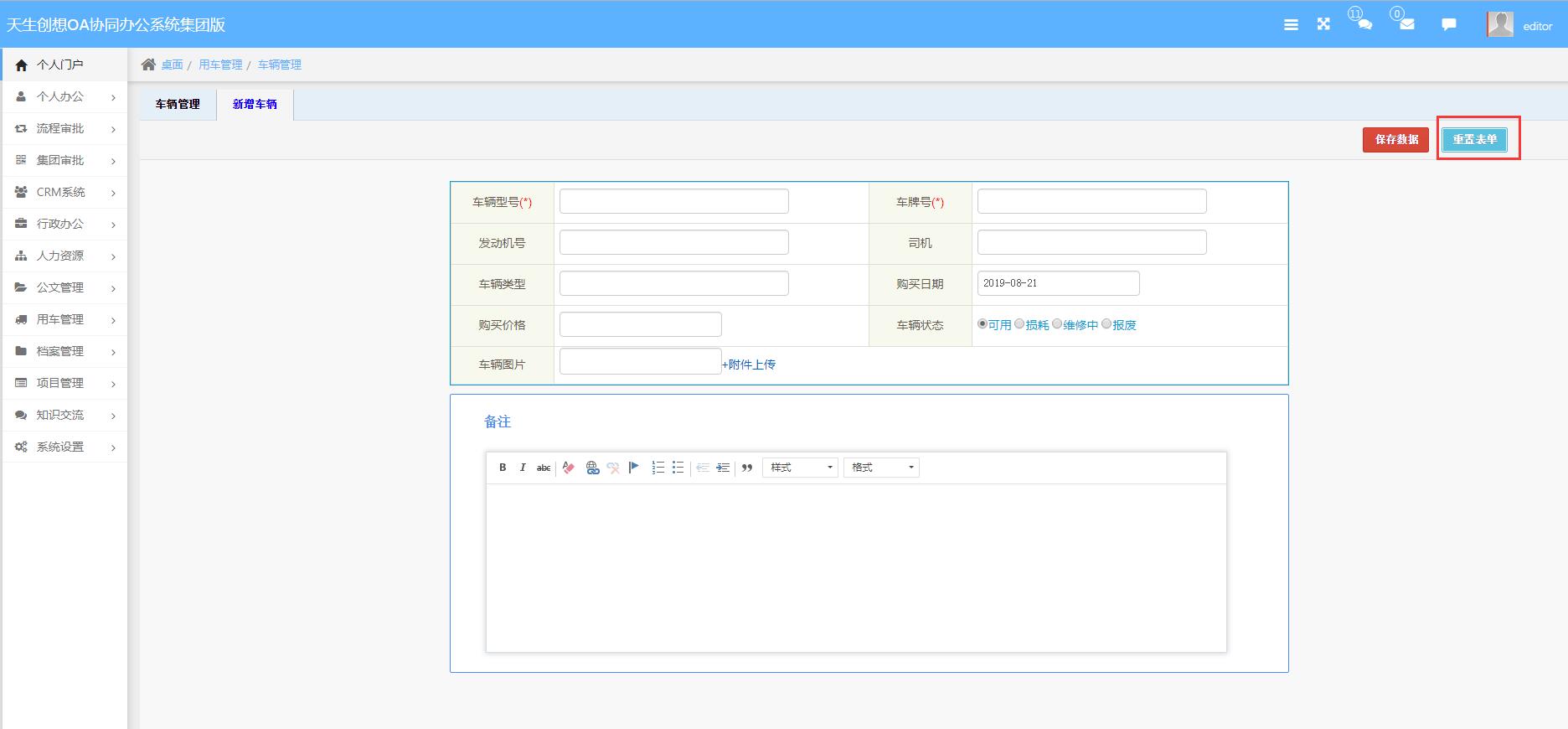
Task: Select the 维修中 status radio button
Action: 1057,323
